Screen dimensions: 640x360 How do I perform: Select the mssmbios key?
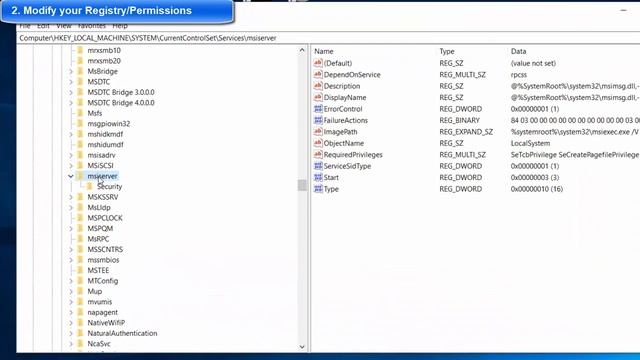[x=103, y=260]
